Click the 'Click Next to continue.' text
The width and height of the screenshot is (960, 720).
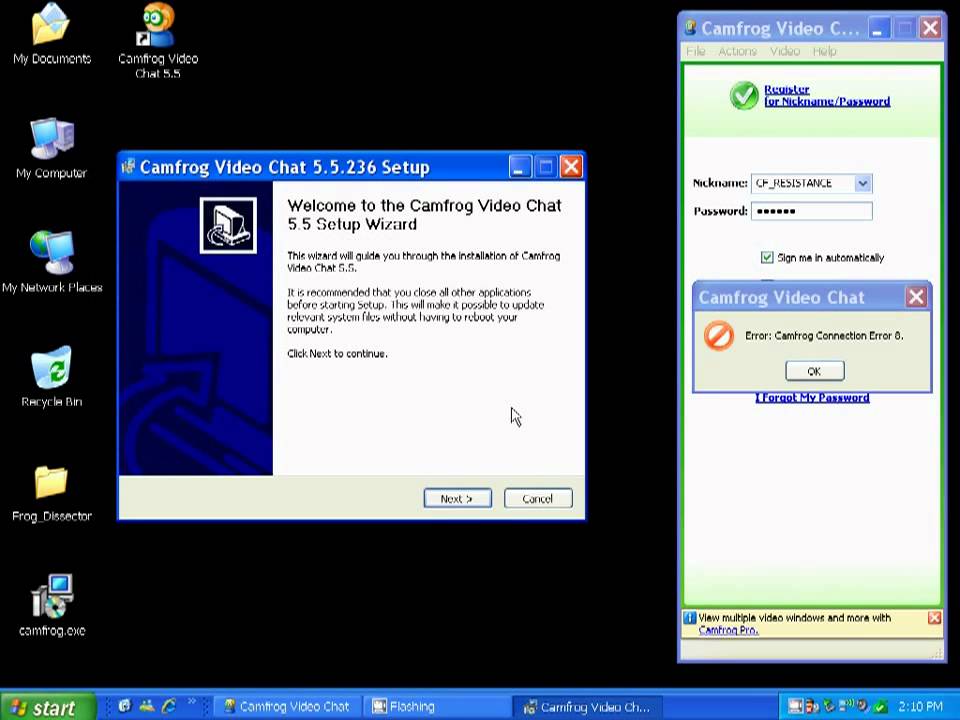pos(337,354)
